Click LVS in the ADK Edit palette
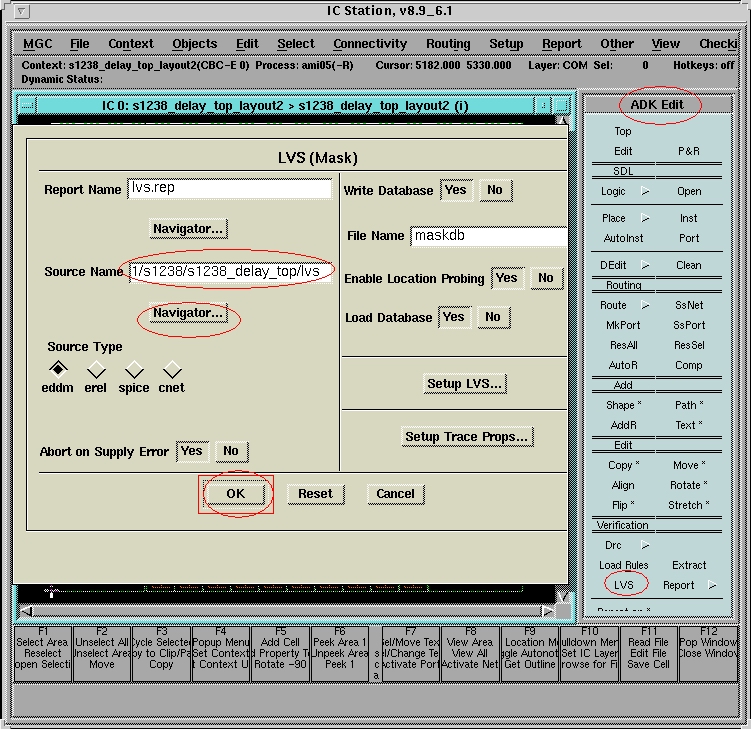 point(623,585)
